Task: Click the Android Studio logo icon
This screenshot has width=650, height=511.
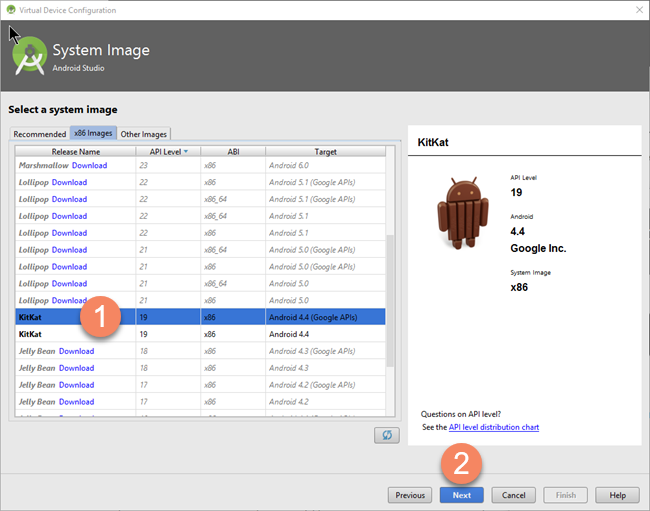Action: click(x=29, y=56)
